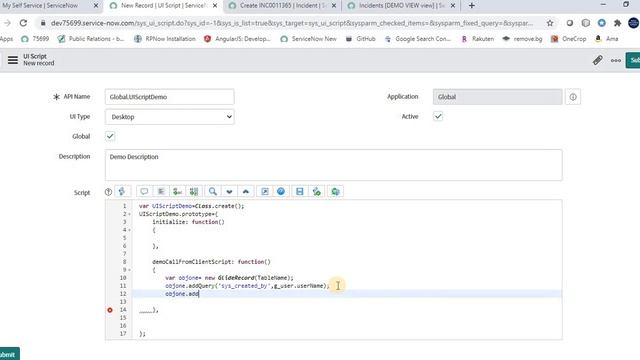Image resolution: width=640 pixels, height=360 pixels.
Task: Toggle the syntax editor macros icon
Action: pos(122,191)
